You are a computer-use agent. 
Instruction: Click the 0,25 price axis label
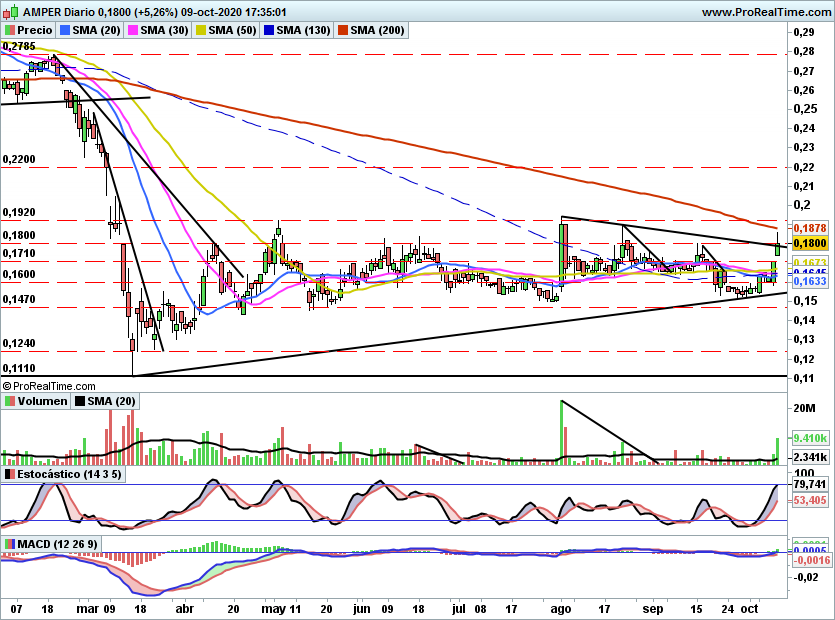click(x=805, y=109)
